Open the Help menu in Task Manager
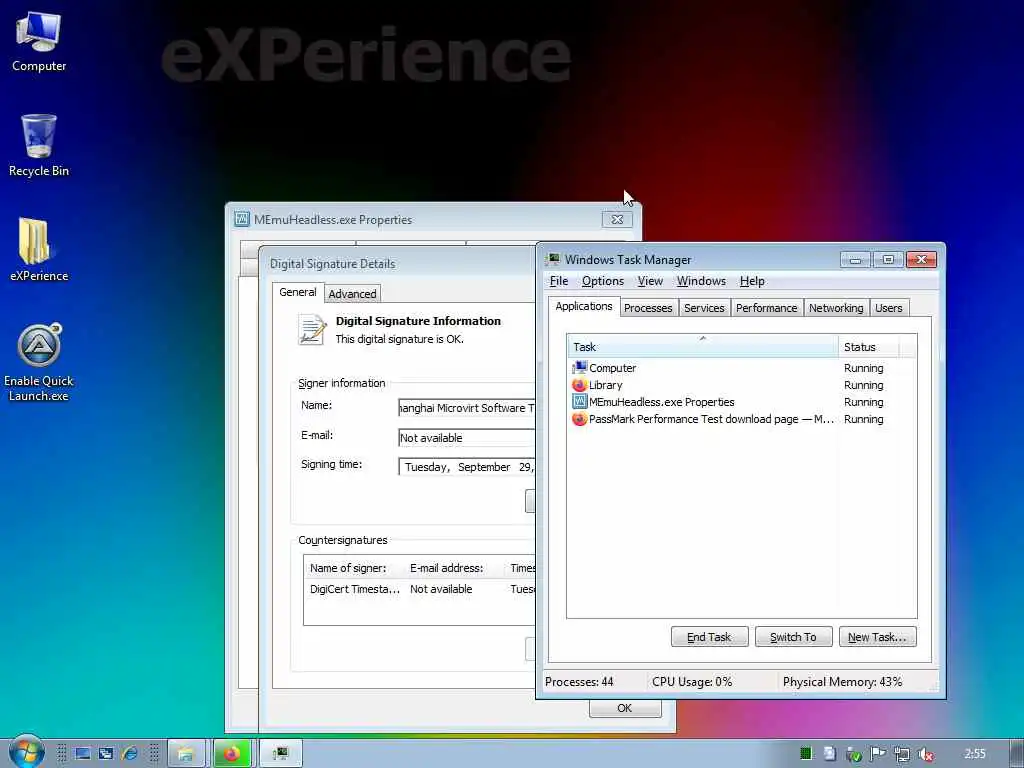Image resolution: width=1024 pixels, height=768 pixels. tap(752, 281)
